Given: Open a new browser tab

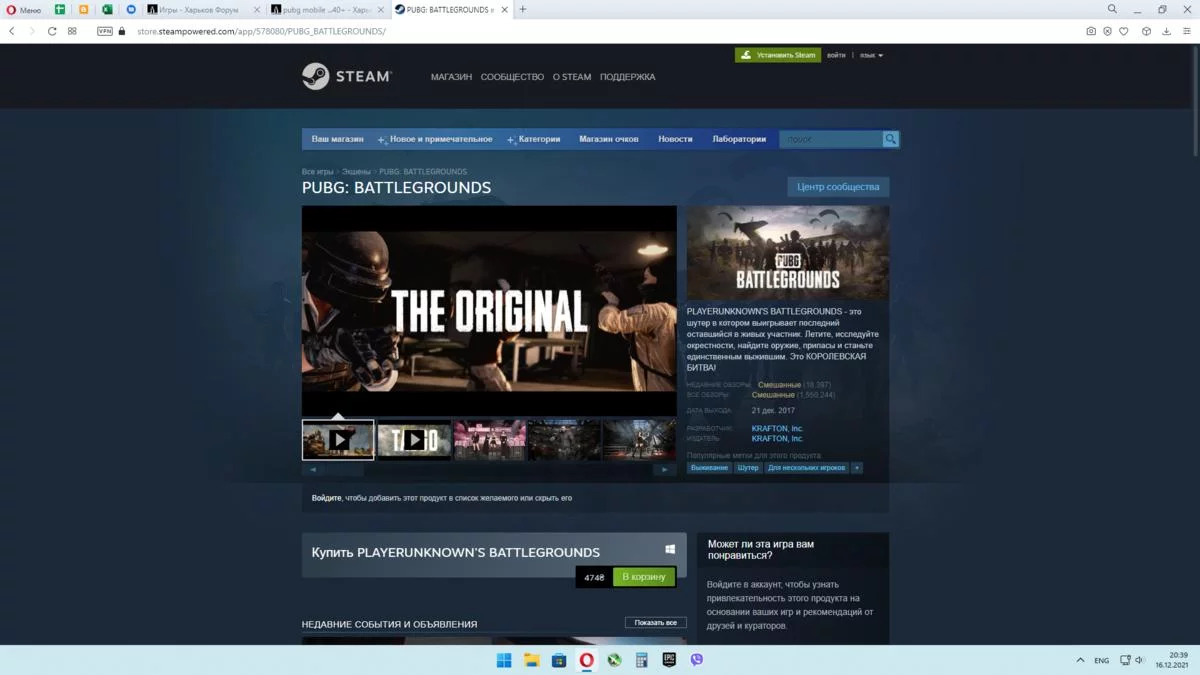Looking at the screenshot, I should click(522, 9).
